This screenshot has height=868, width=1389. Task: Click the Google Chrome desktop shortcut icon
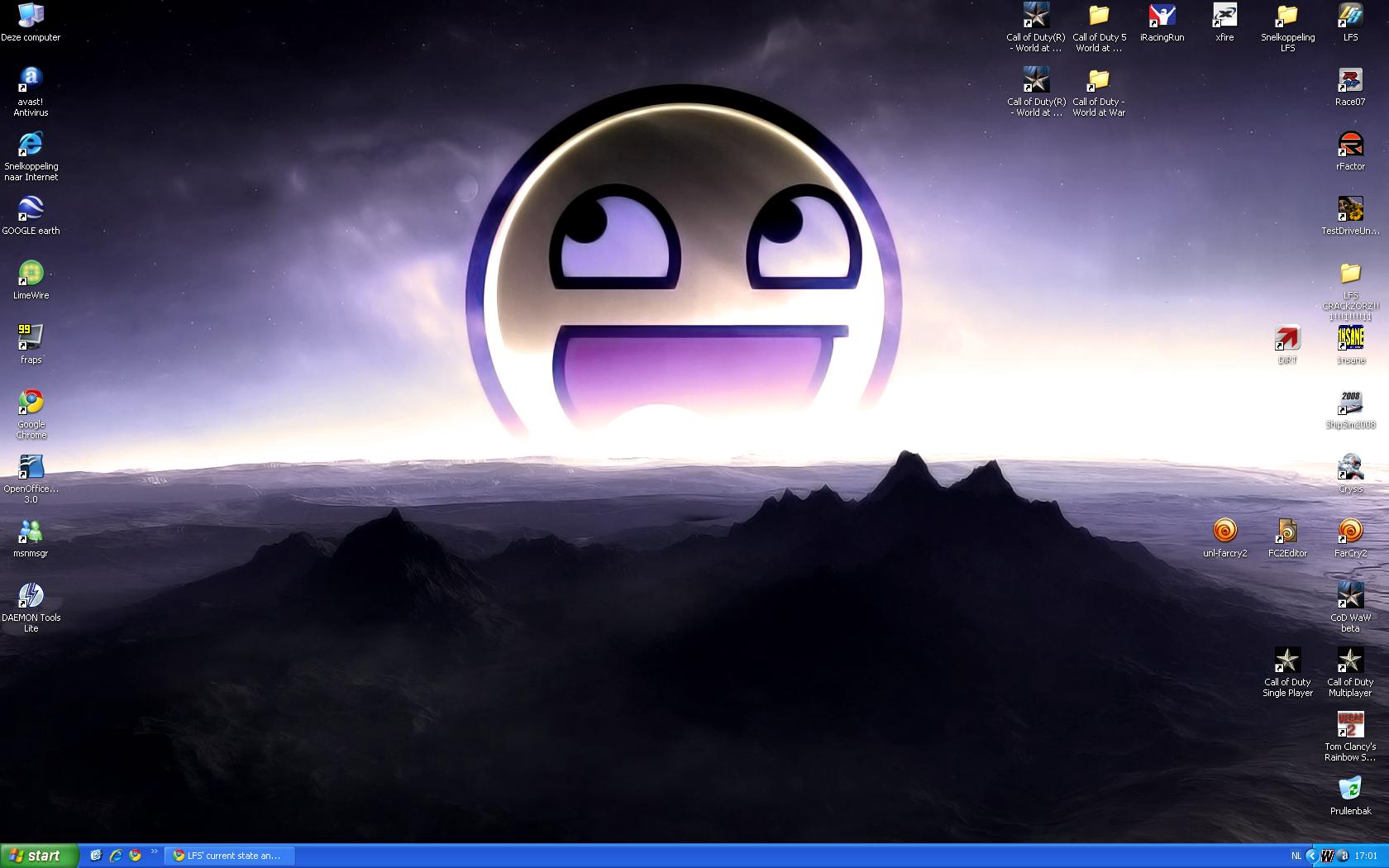click(31, 414)
